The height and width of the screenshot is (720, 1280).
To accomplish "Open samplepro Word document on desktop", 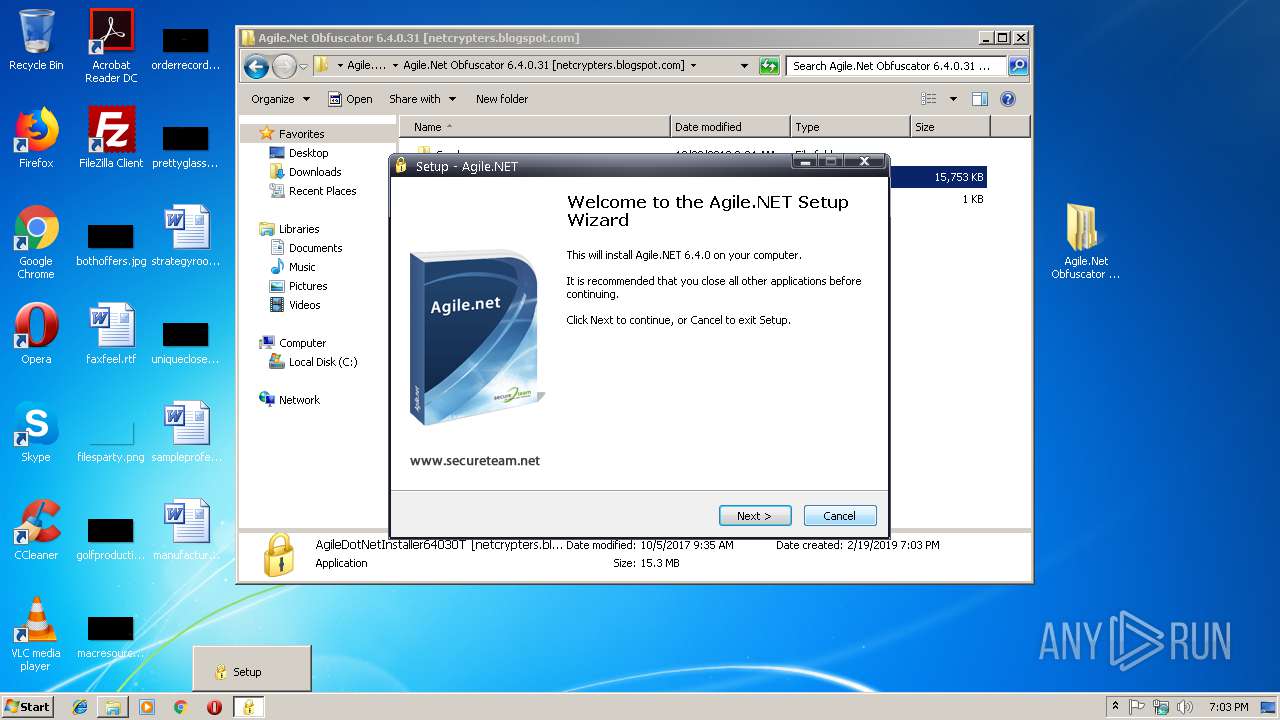I will (186, 432).
